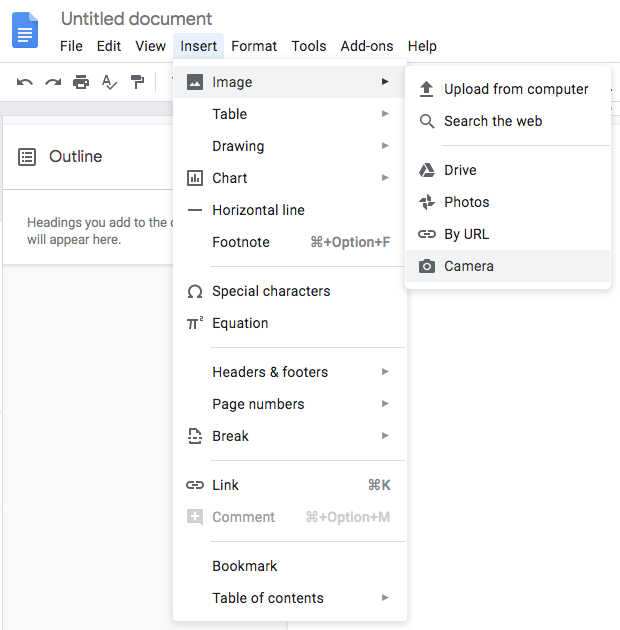This screenshot has width=620, height=630.
Task: Expand the Image submenu arrow
Action: click(x=385, y=82)
